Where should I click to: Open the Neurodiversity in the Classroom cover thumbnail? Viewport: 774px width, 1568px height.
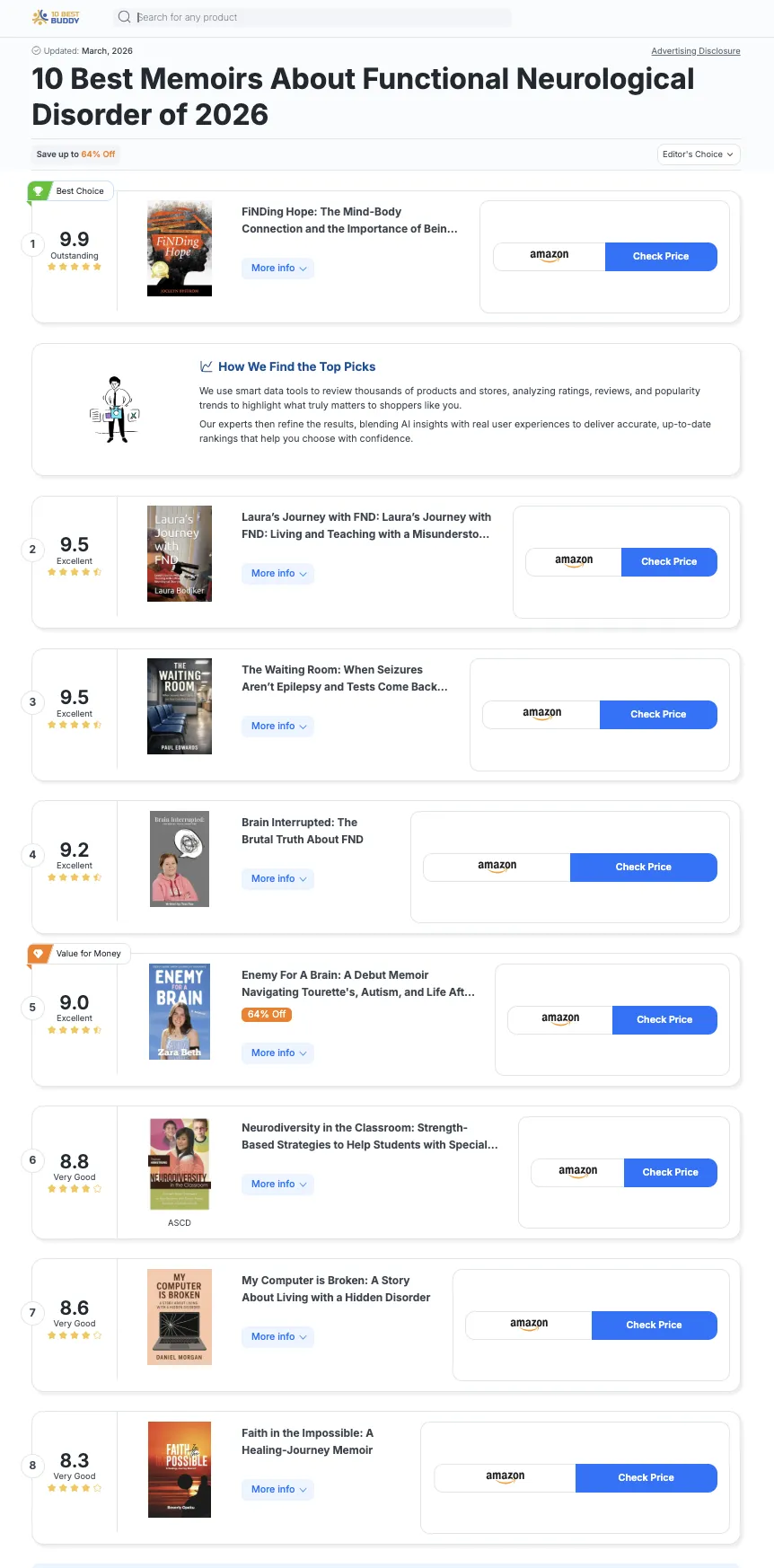(180, 1164)
